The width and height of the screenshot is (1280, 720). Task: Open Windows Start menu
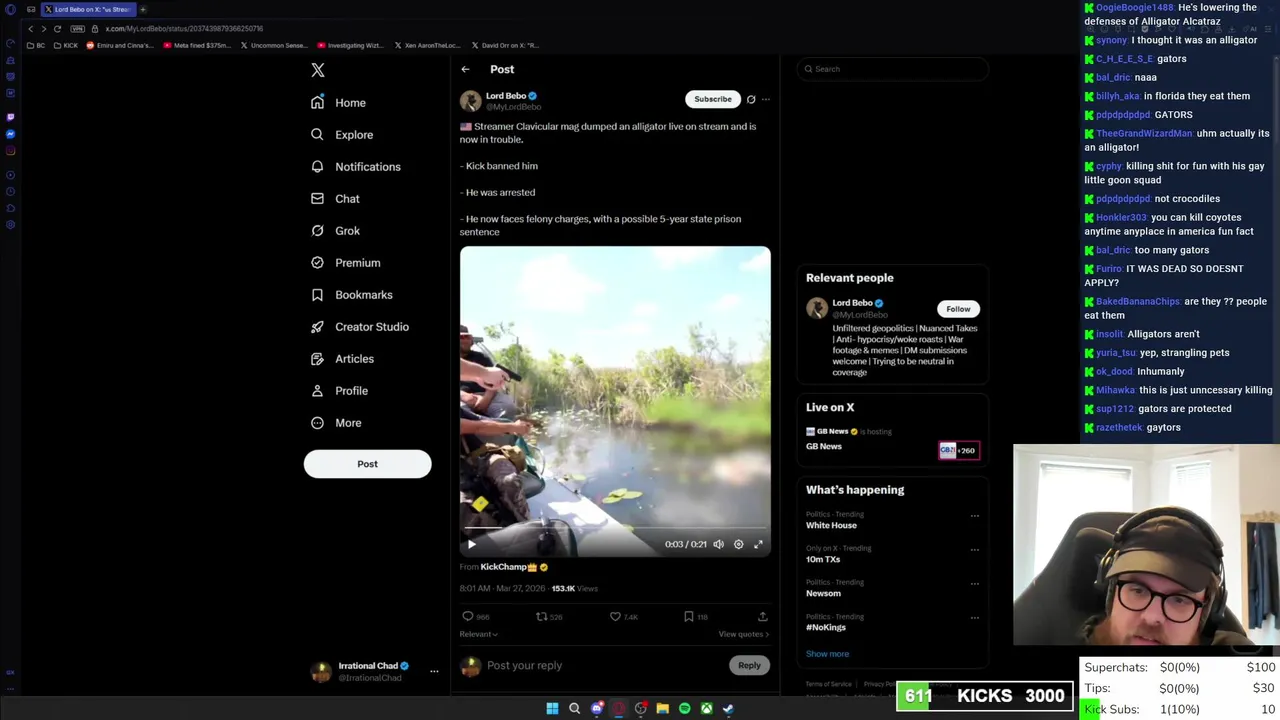552,708
